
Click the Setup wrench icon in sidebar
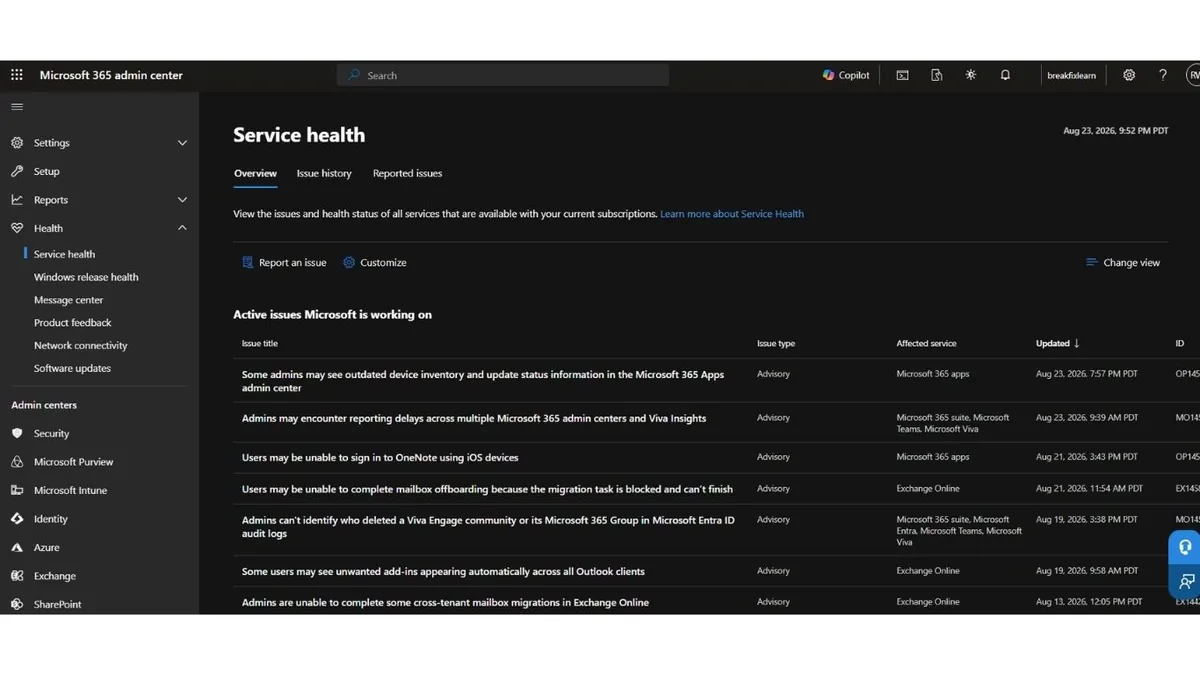click(x=17, y=171)
